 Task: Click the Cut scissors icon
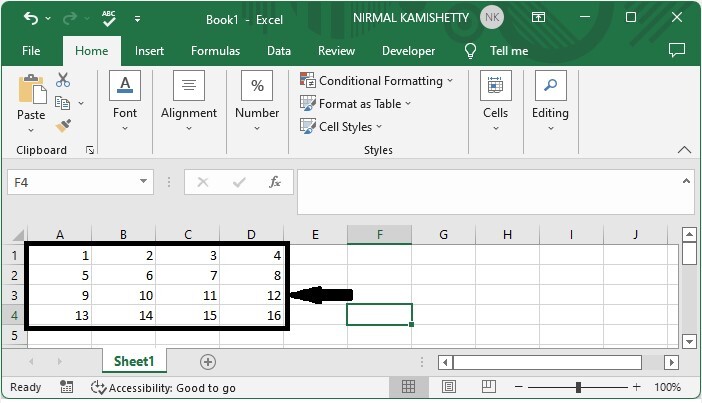(x=63, y=80)
